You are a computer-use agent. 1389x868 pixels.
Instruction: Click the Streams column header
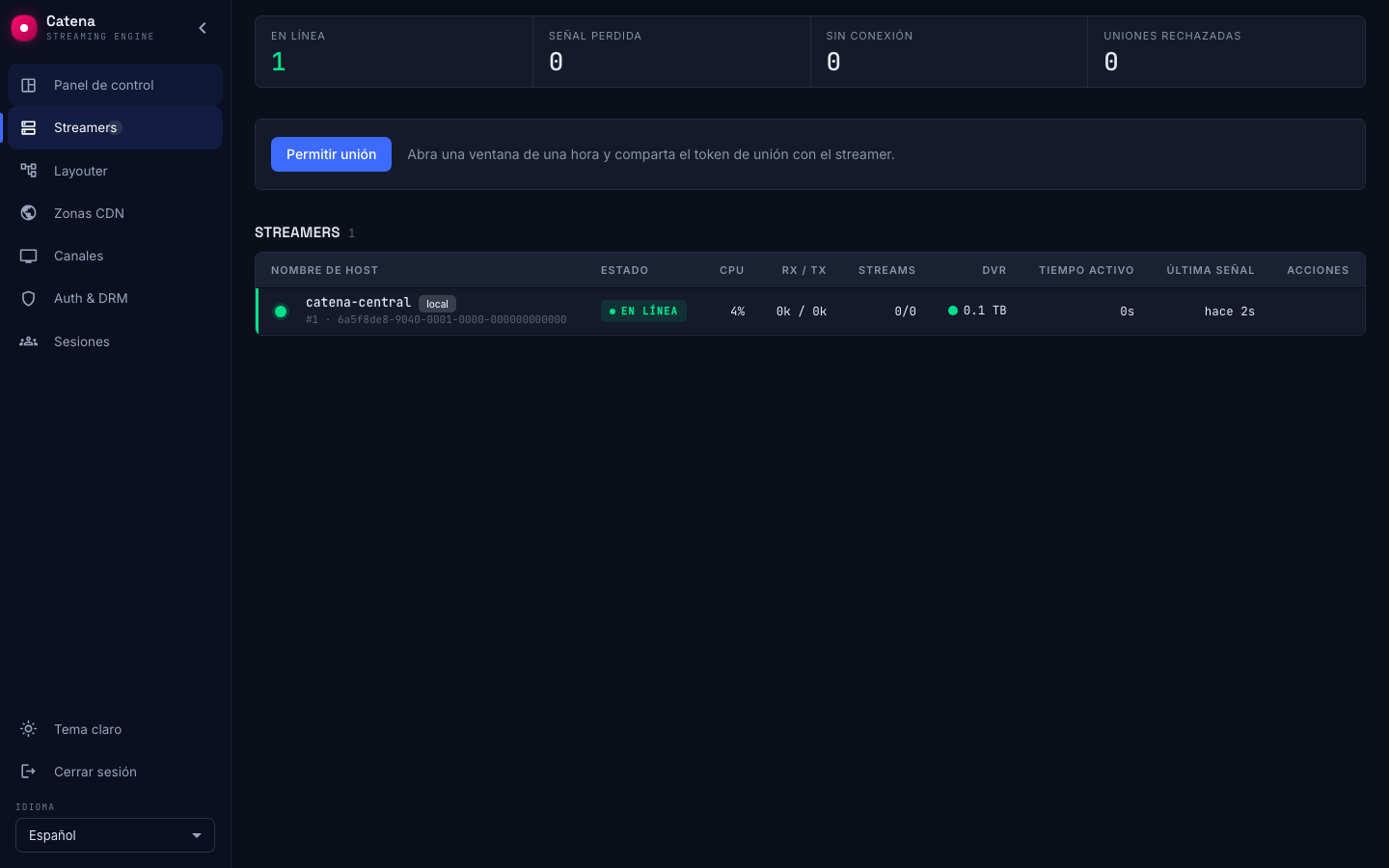[886, 270]
